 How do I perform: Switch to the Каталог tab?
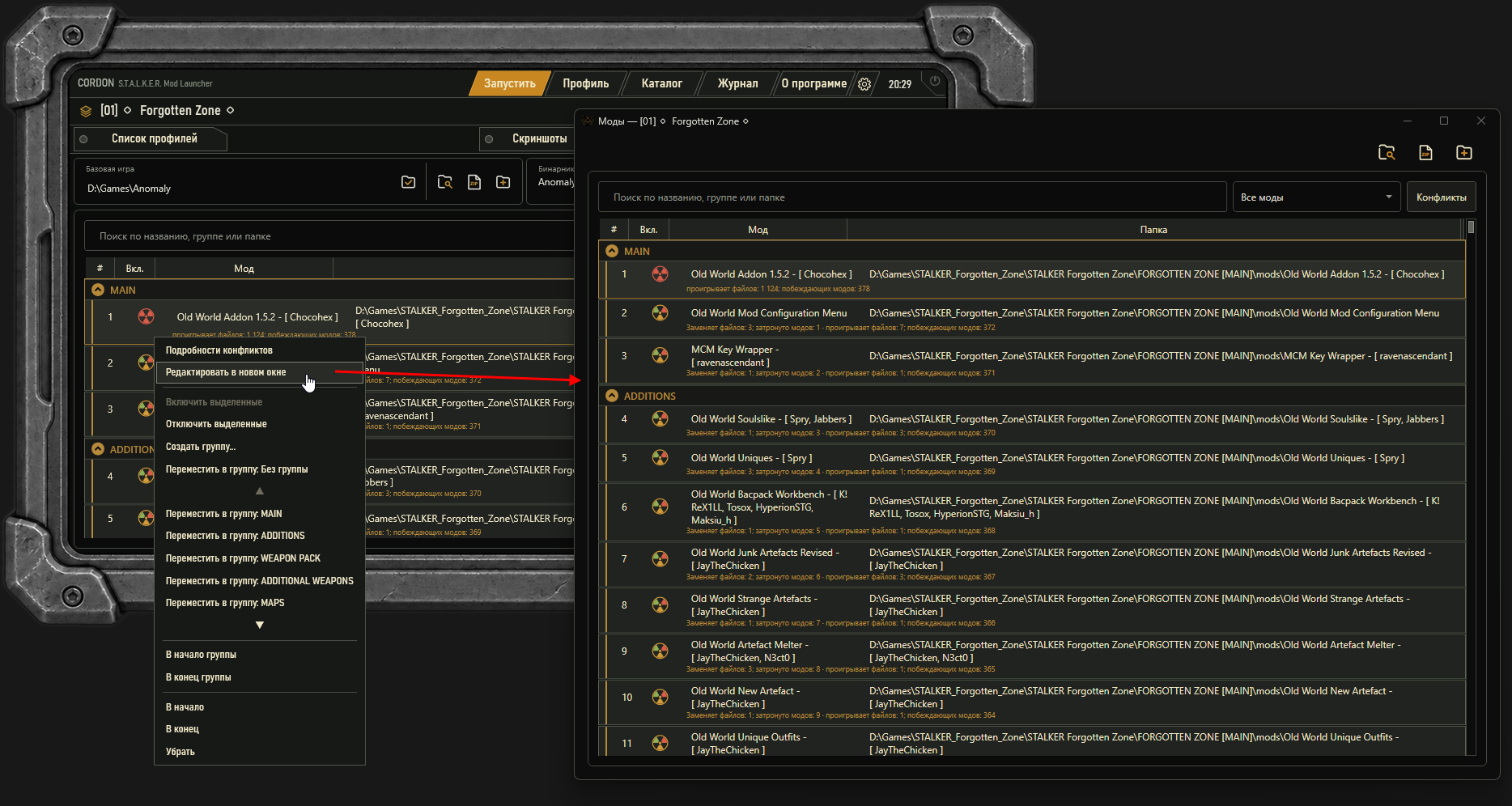pos(661,83)
